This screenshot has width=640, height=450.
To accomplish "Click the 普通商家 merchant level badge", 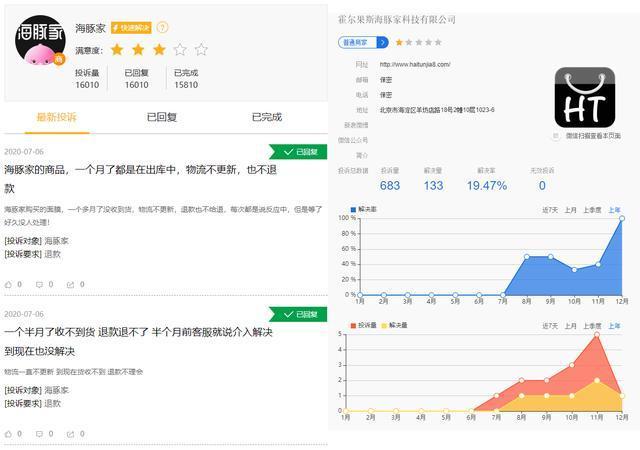I will [363, 42].
